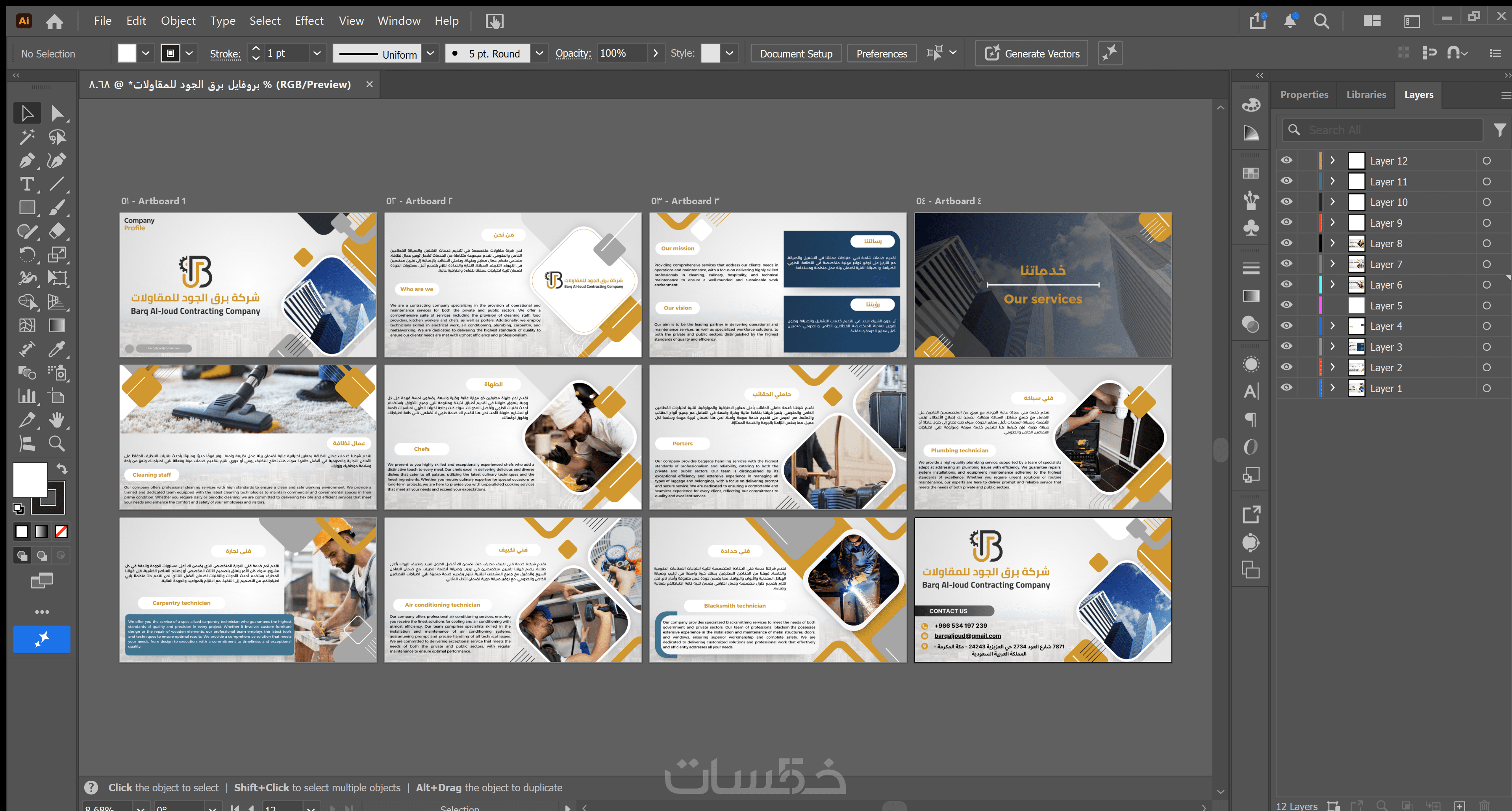Click the fill color swatch in control bar
This screenshot has height=811, width=1512.
pos(127,54)
